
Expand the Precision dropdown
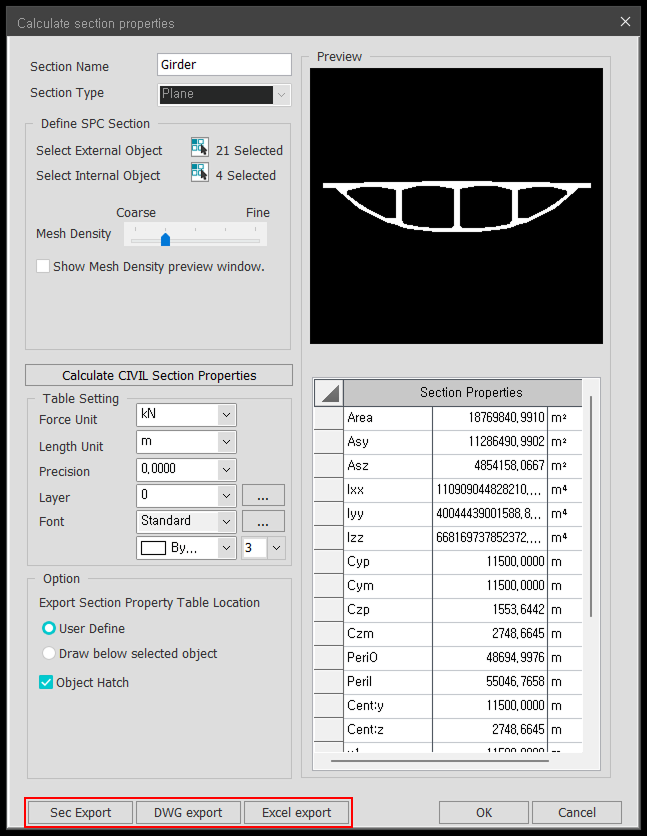tap(227, 470)
